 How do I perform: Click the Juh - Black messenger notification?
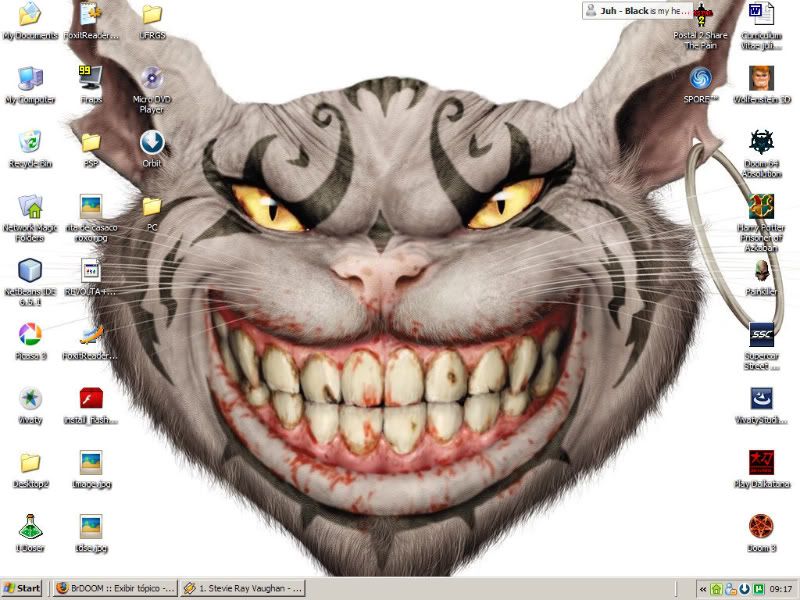[638, 11]
